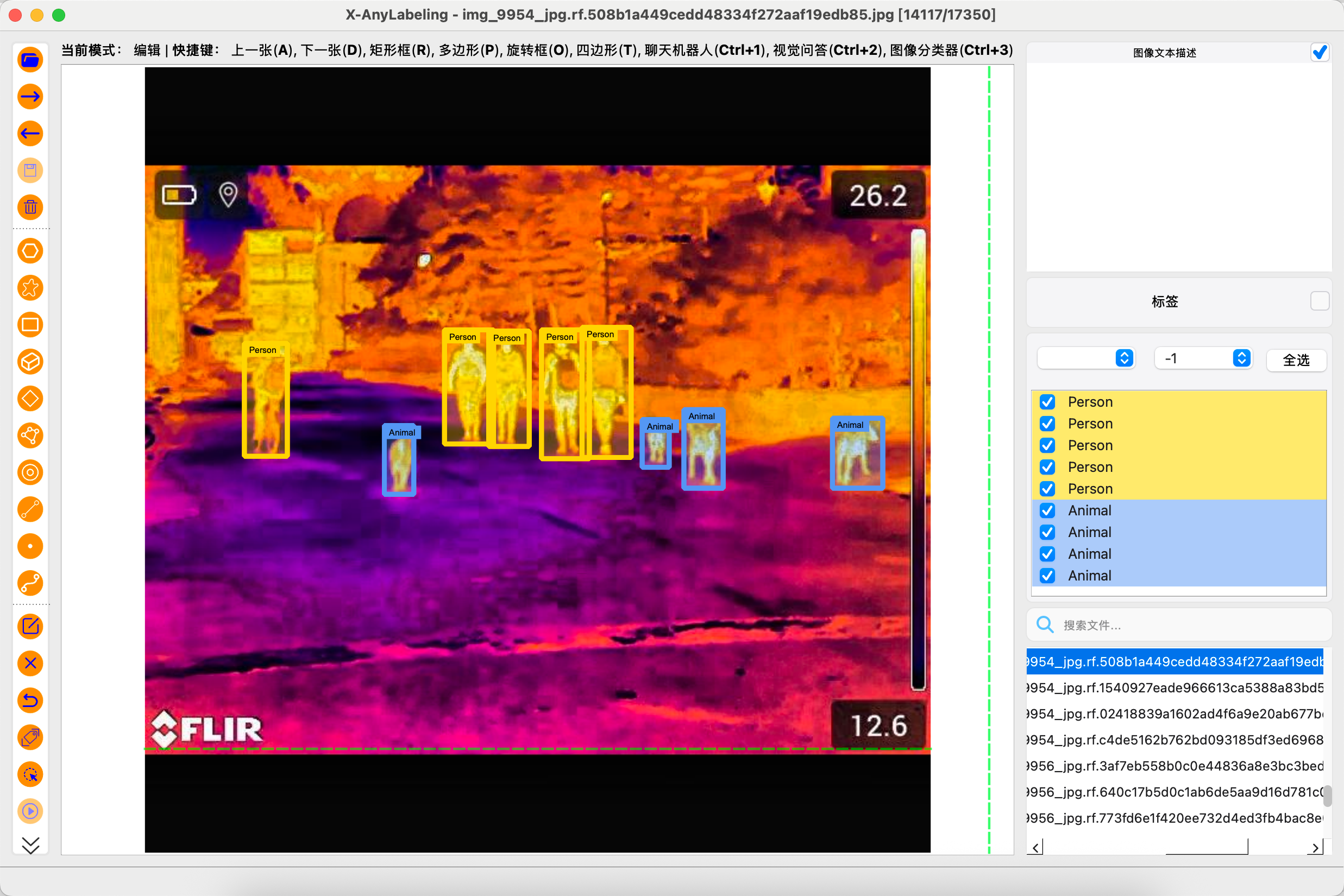The height and width of the screenshot is (896, 1344).
Task: Open the empty label filter dropdown
Action: point(1085,358)
